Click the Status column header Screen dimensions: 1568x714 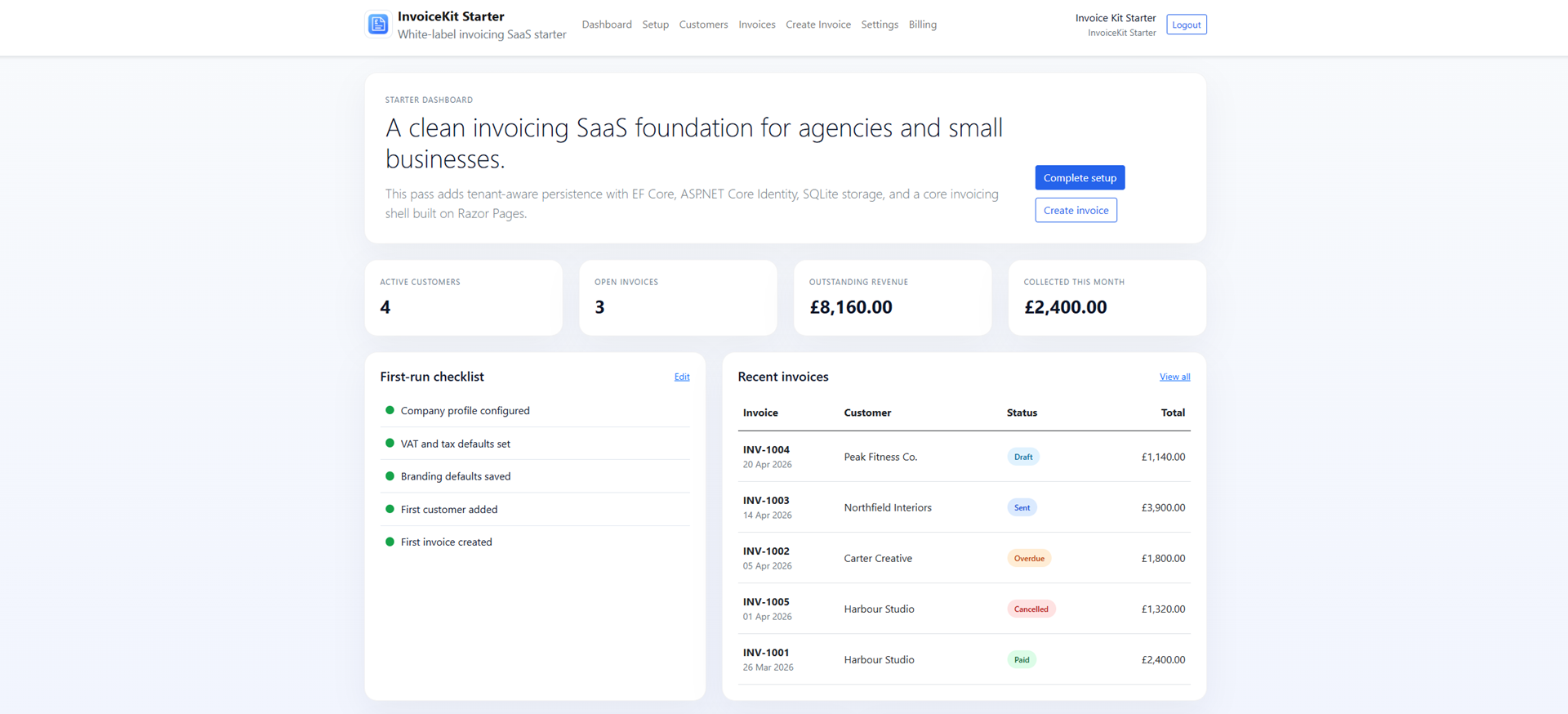1022,413
